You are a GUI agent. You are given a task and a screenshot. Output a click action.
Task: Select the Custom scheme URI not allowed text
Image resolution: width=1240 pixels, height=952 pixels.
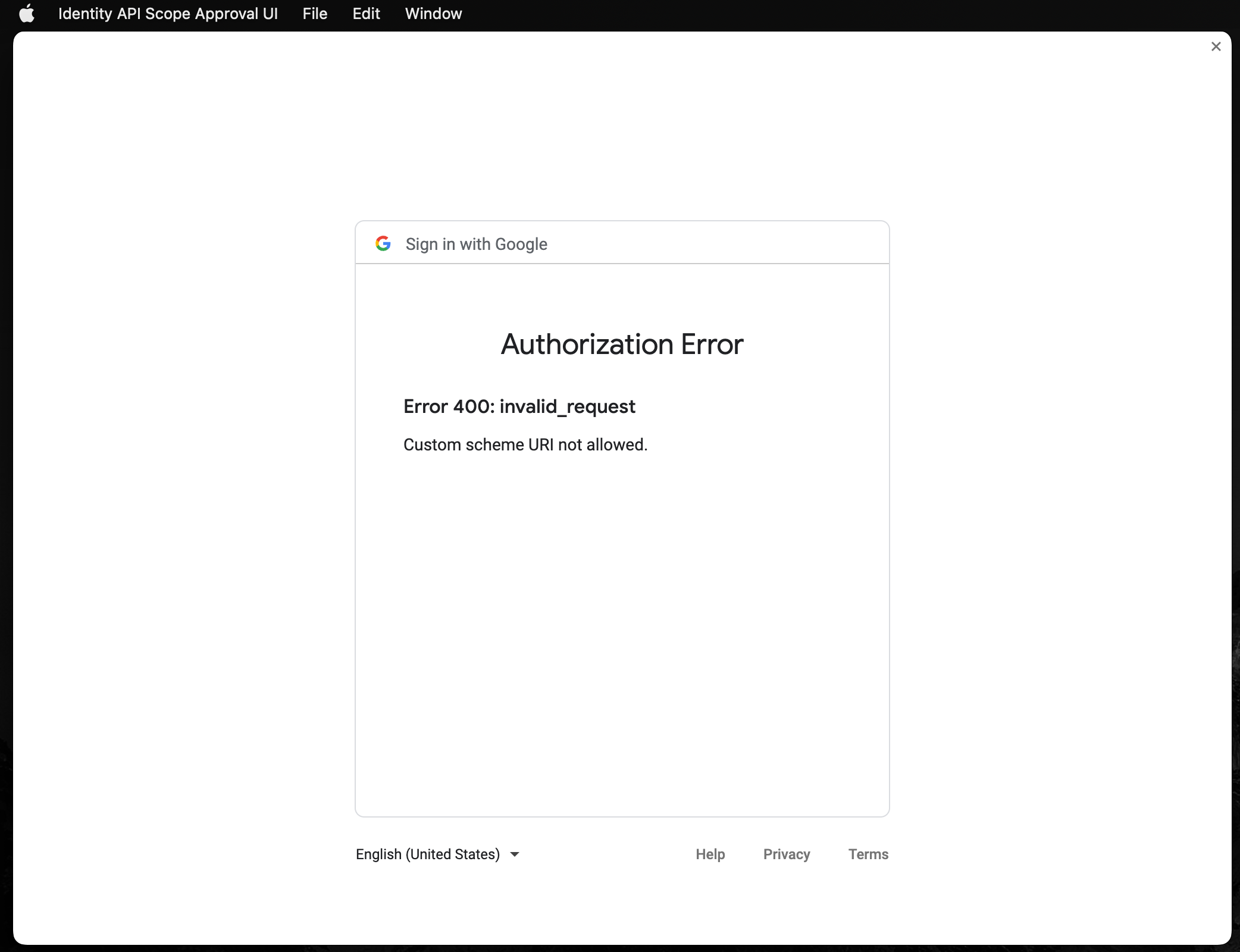(x=525, y=444)
